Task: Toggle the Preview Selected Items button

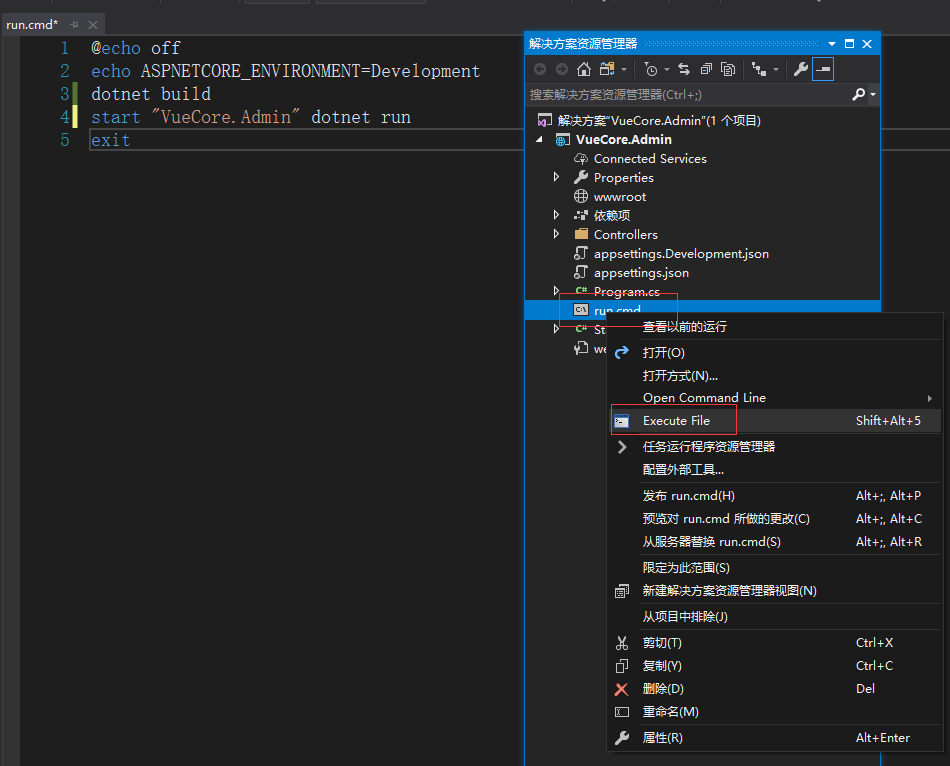Action: point(823,69)
